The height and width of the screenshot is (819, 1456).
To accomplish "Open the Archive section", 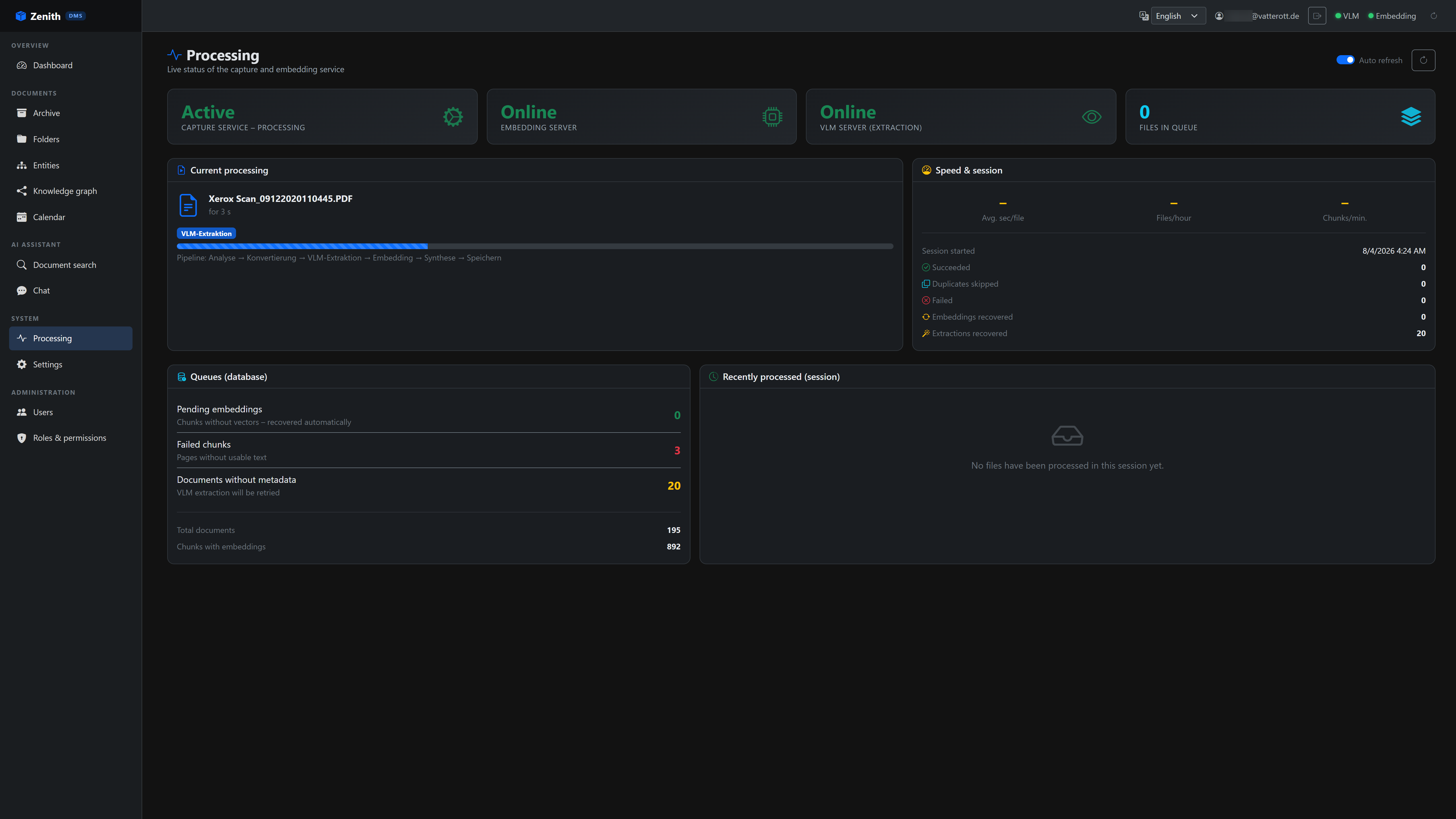I will [x=71, y=113].
